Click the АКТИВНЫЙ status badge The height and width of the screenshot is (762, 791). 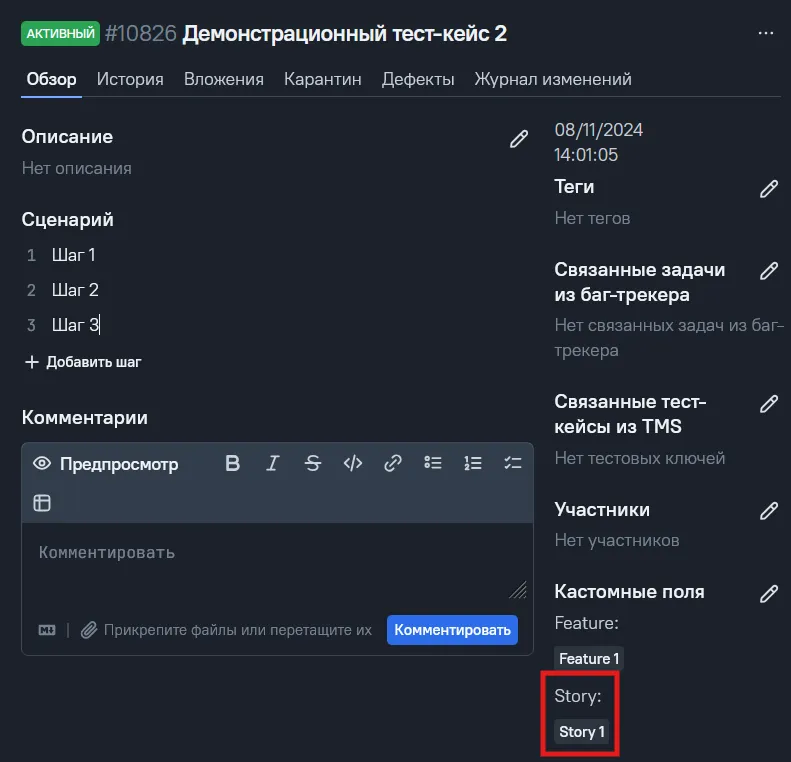(x=61, y=33)
